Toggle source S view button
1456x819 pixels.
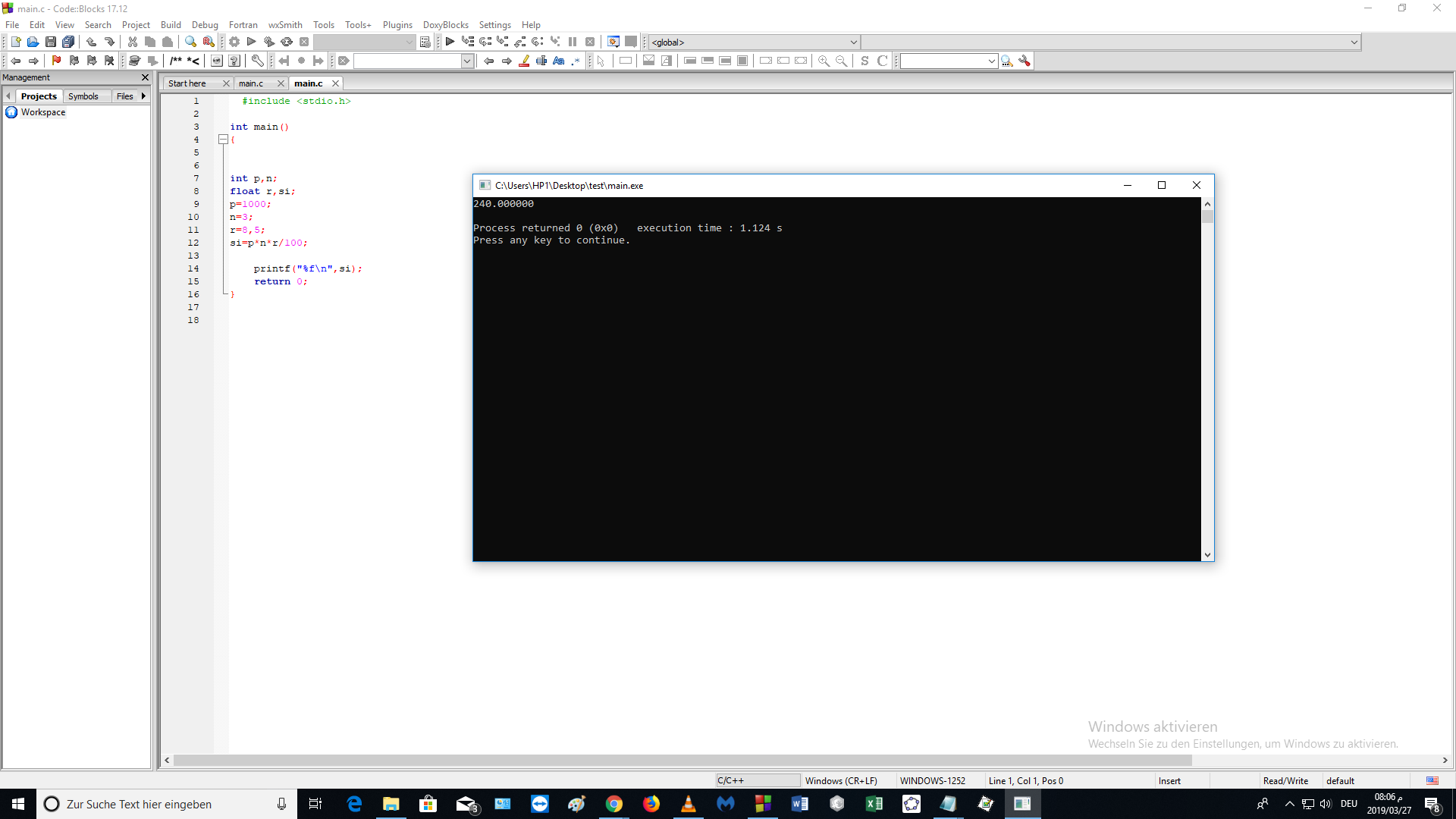[864, 61]
